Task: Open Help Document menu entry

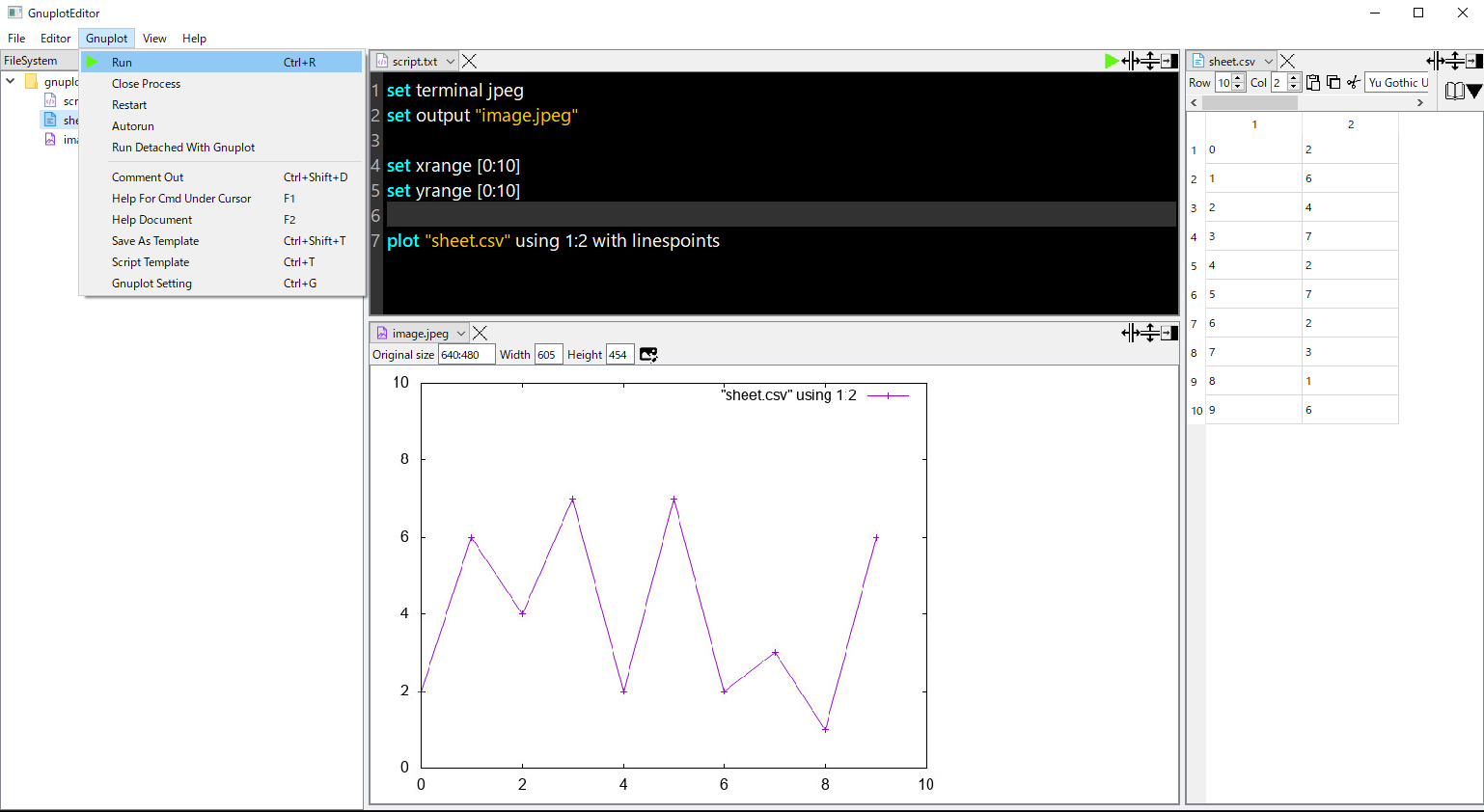Action: click(x=221, y=220)
